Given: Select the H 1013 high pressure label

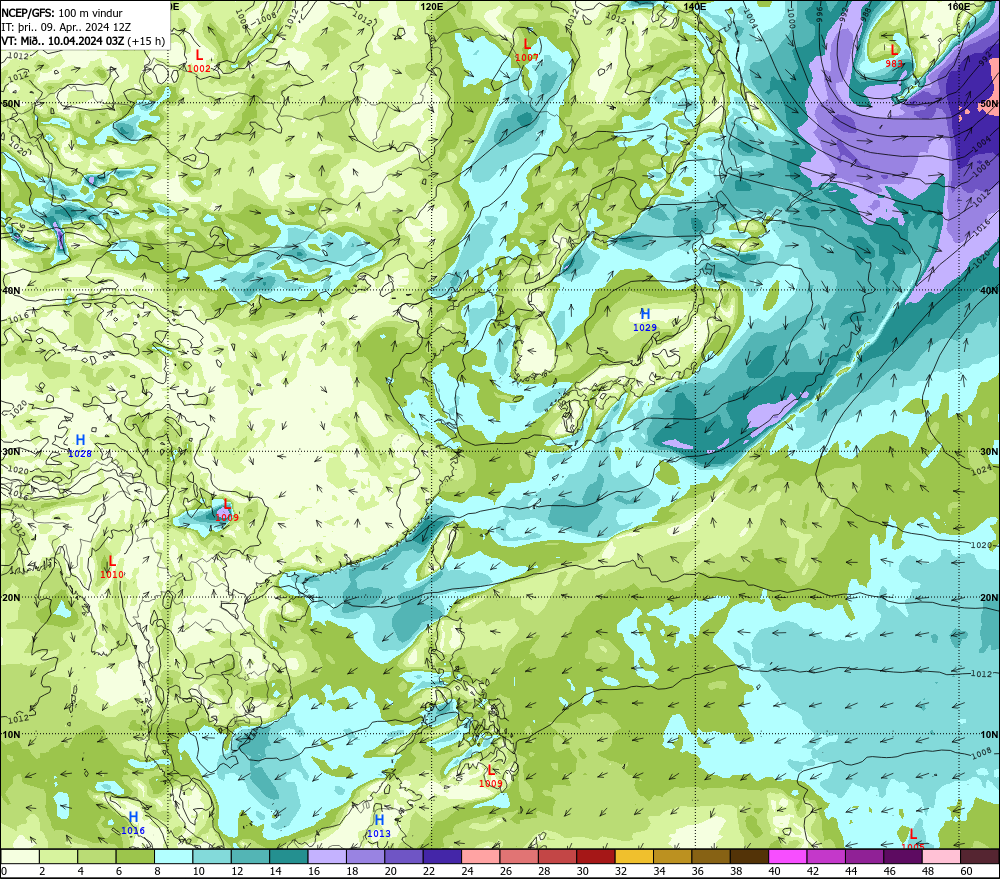Looking at the screenshot, I should tap(379, 825).
